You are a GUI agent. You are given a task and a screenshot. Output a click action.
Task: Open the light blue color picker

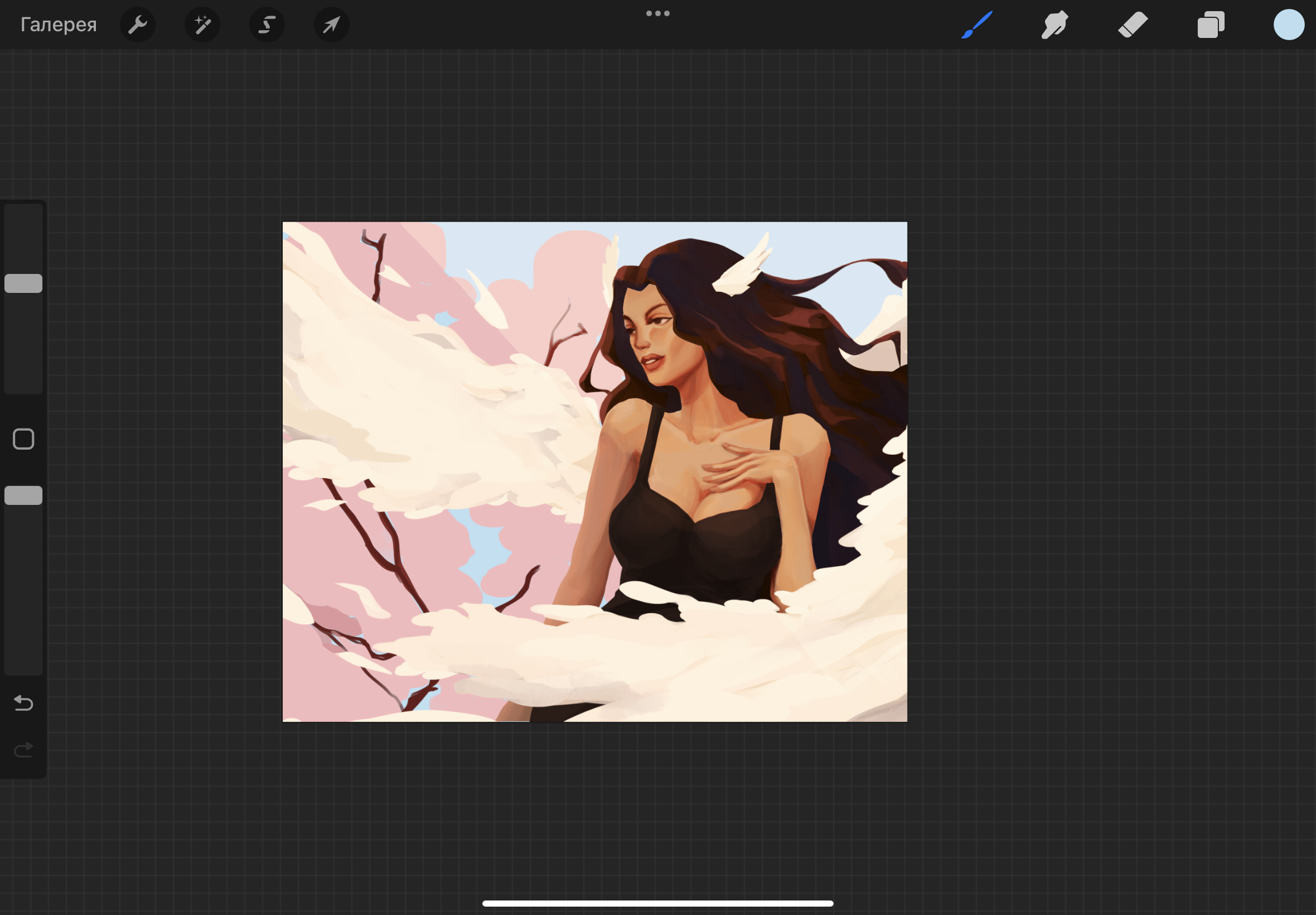point(1289,25)
